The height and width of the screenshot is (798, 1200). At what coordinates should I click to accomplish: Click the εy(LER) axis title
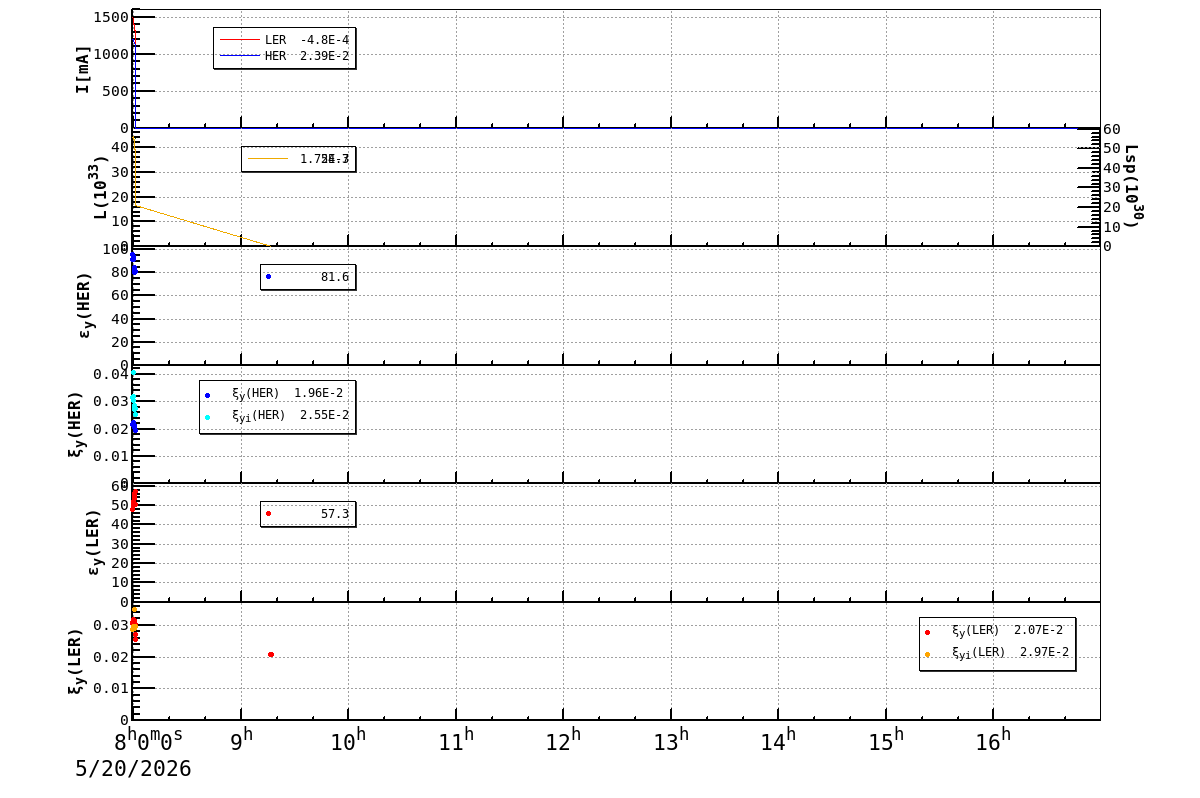pyautogui.click(x=94, y=542)
